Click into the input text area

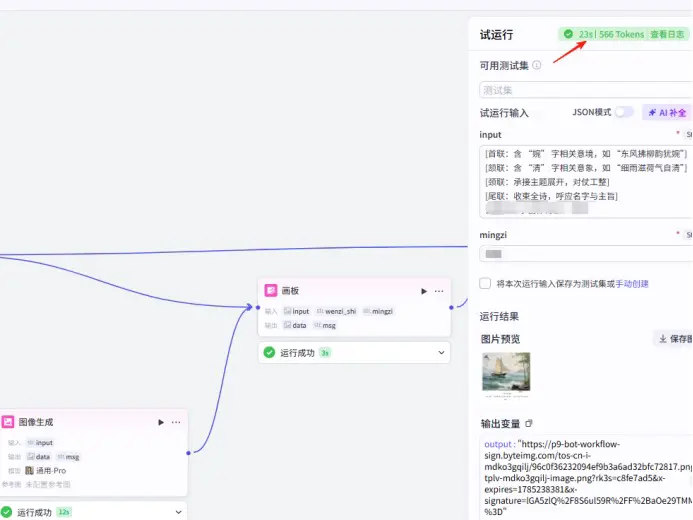pos(586,182)
